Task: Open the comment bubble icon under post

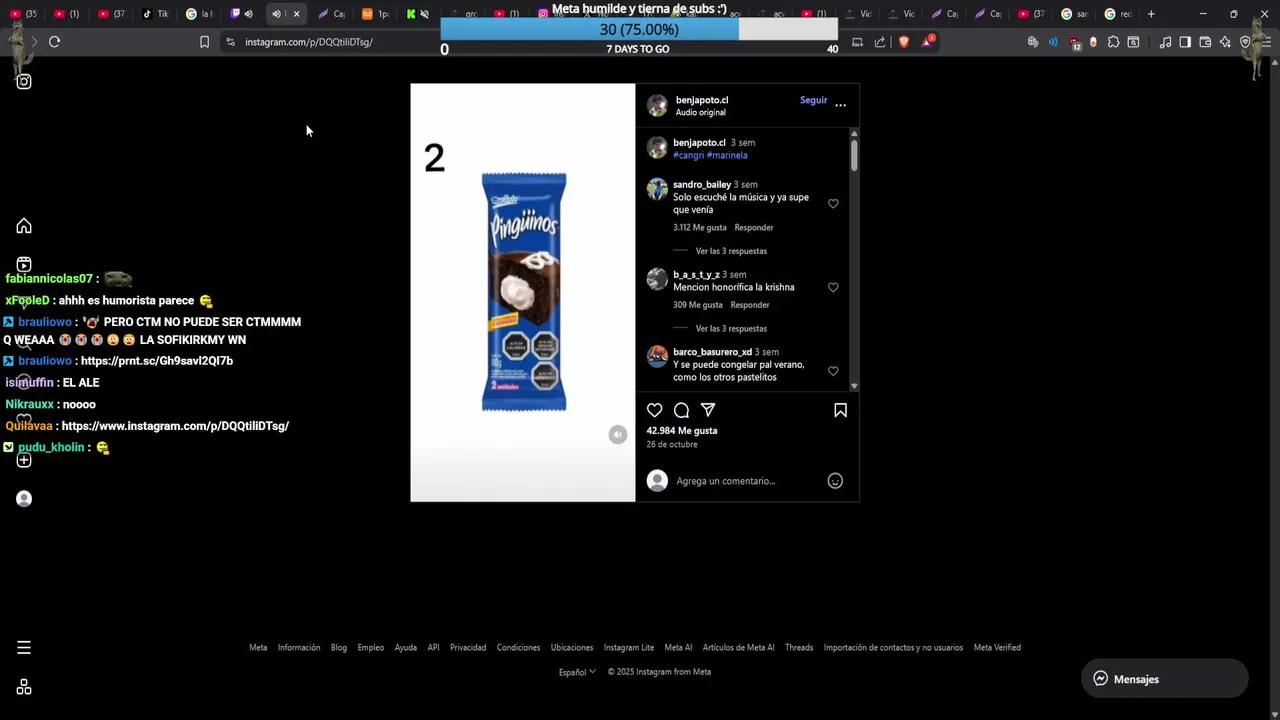Action: pos(681,410)
